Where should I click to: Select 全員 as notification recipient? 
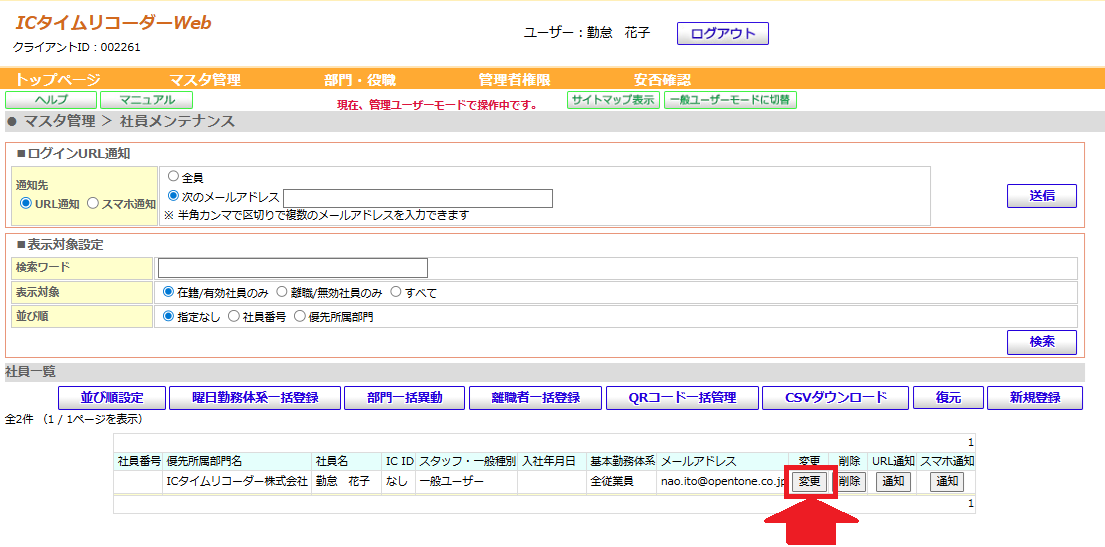173,177
